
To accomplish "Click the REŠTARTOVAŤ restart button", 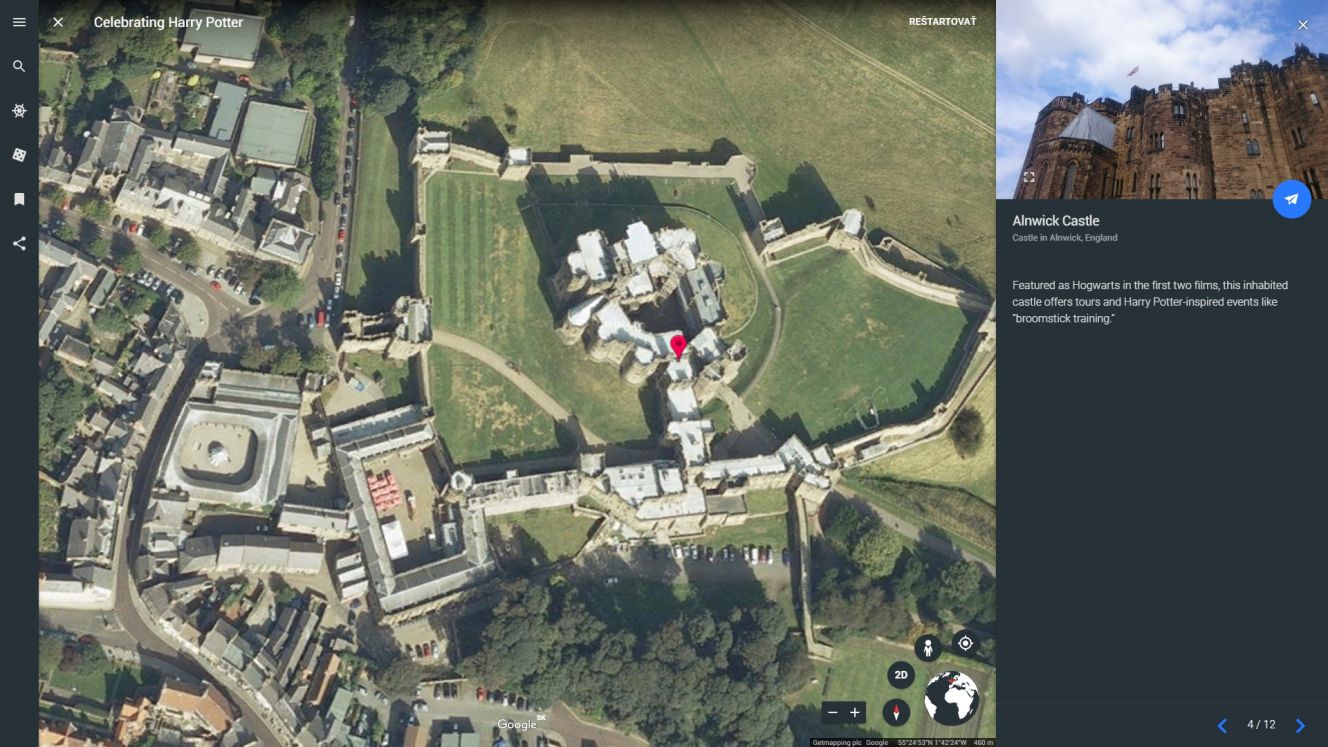I will pyautogui.click(x=942, y=22).
